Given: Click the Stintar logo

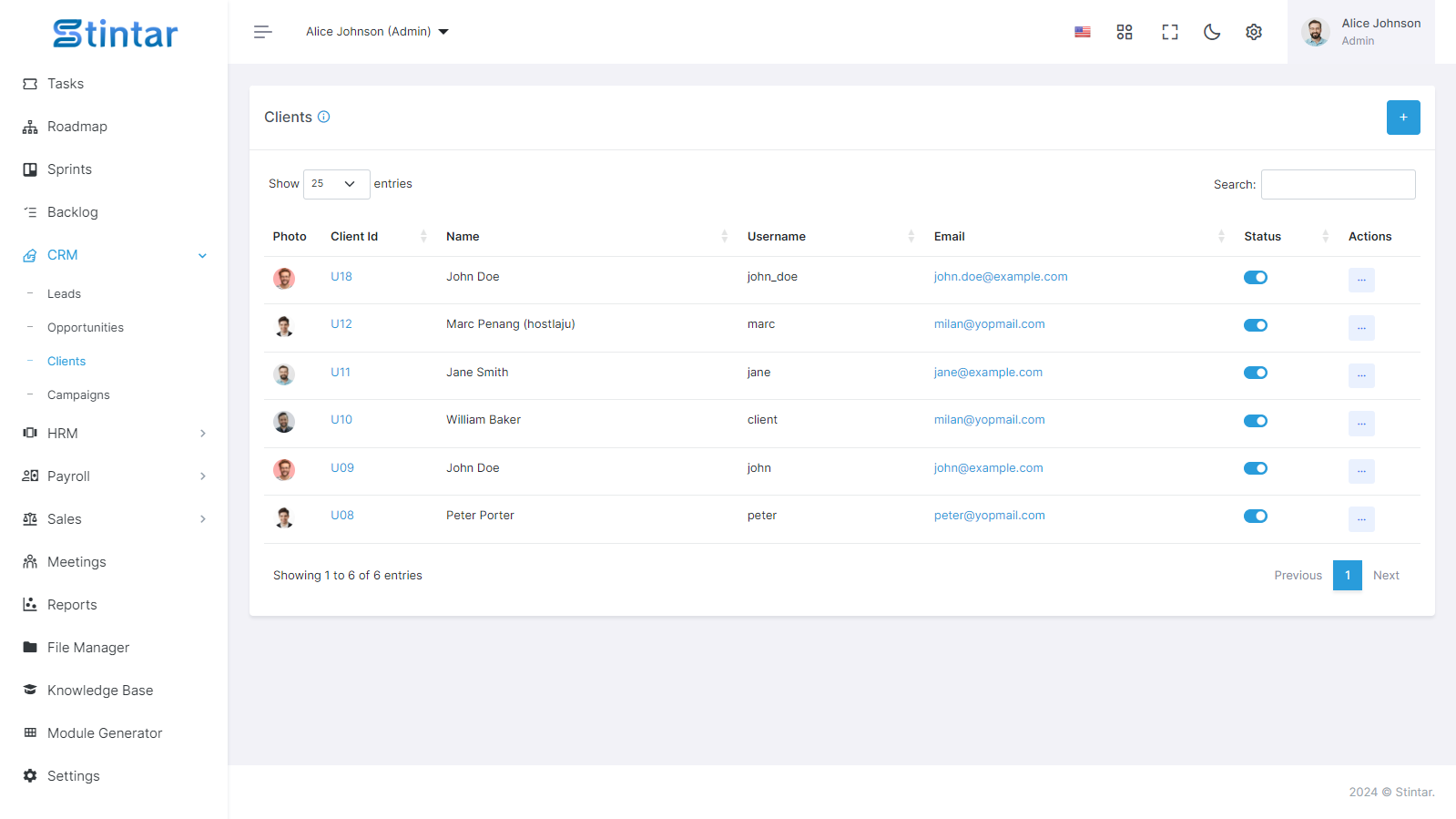Looking at the screenshot, I should (x=115, y=34).
